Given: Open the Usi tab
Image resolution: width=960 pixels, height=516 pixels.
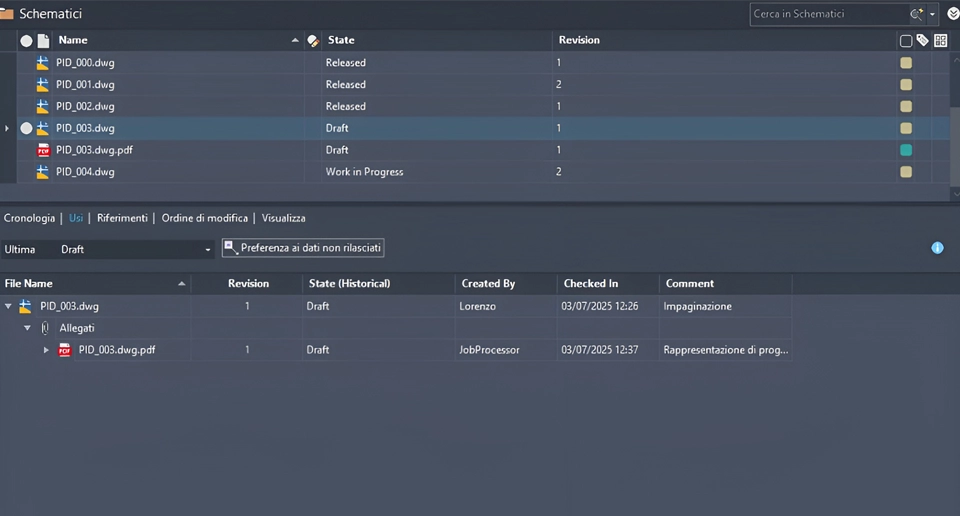Looking at the screenshot, I should tap(76, 218).
